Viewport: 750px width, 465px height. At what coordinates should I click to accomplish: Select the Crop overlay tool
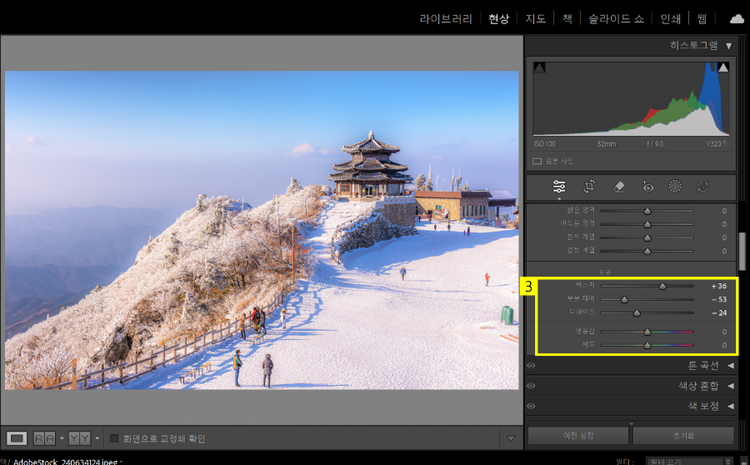coord(589,187)
